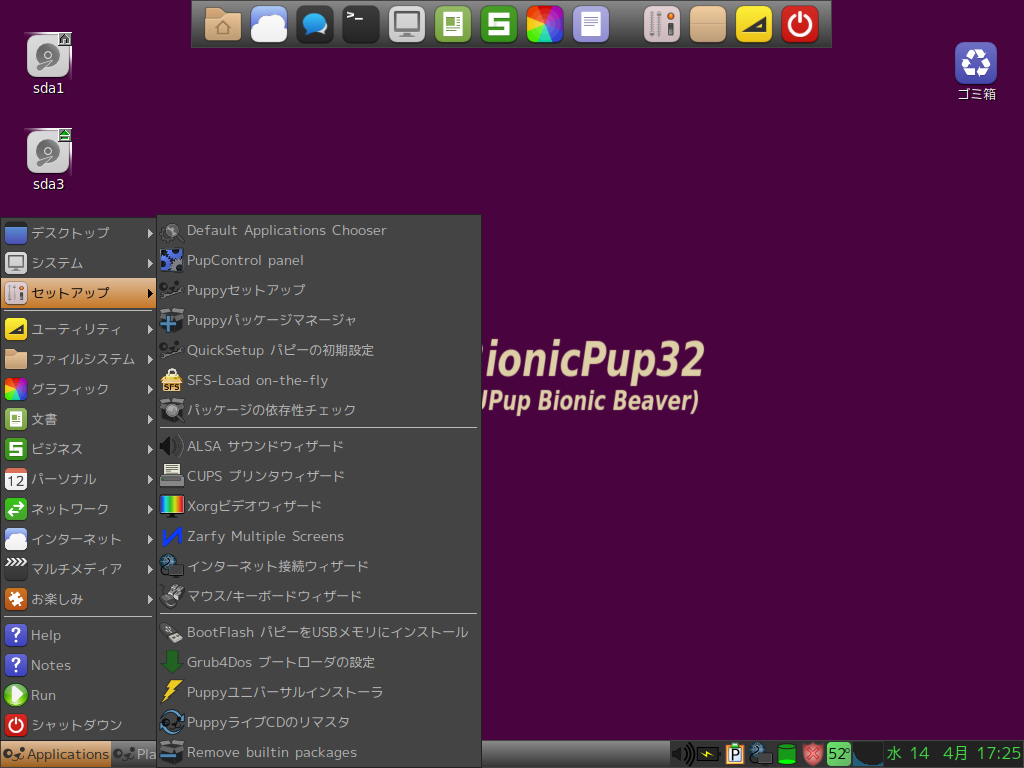Expand the マルチメディア submenu
The width and height of the screenshot is (1024, 768).
point(78,569)
